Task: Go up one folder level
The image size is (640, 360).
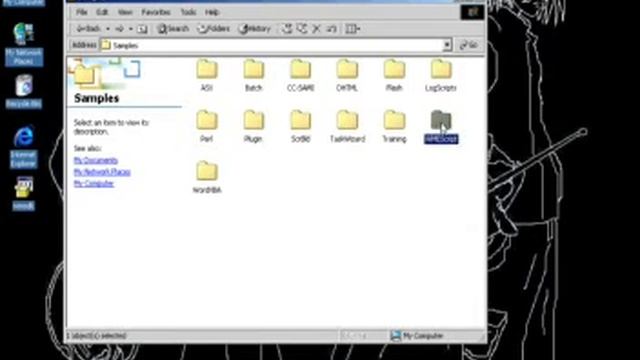Action: pos(142,29)
